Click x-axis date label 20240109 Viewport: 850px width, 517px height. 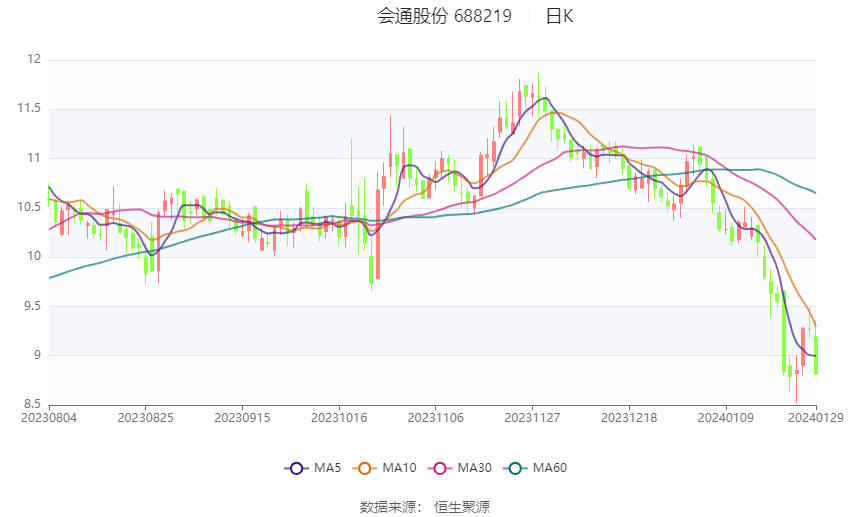coord(725,418)
